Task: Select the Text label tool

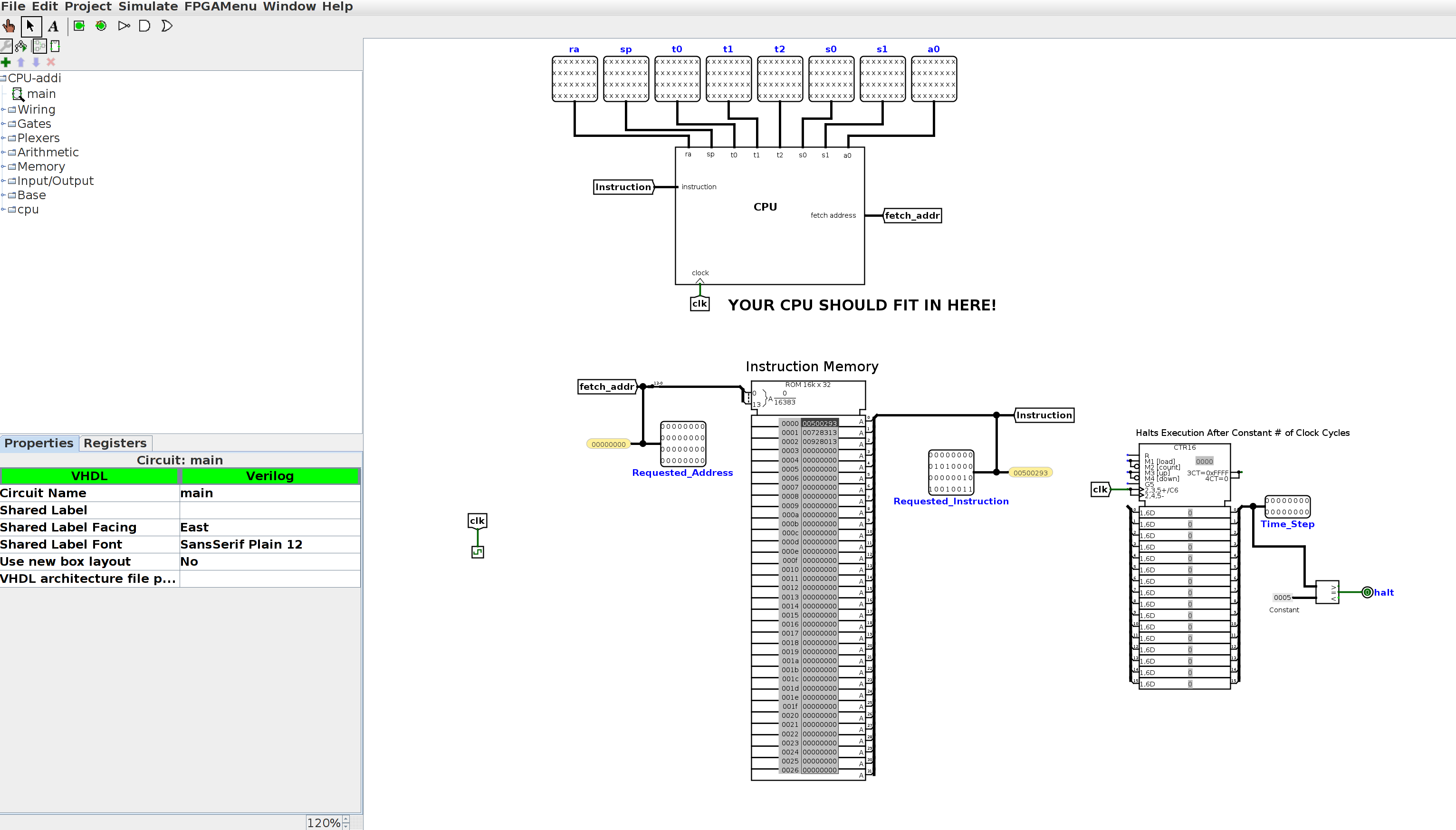Action: click(x=53, y=26)
